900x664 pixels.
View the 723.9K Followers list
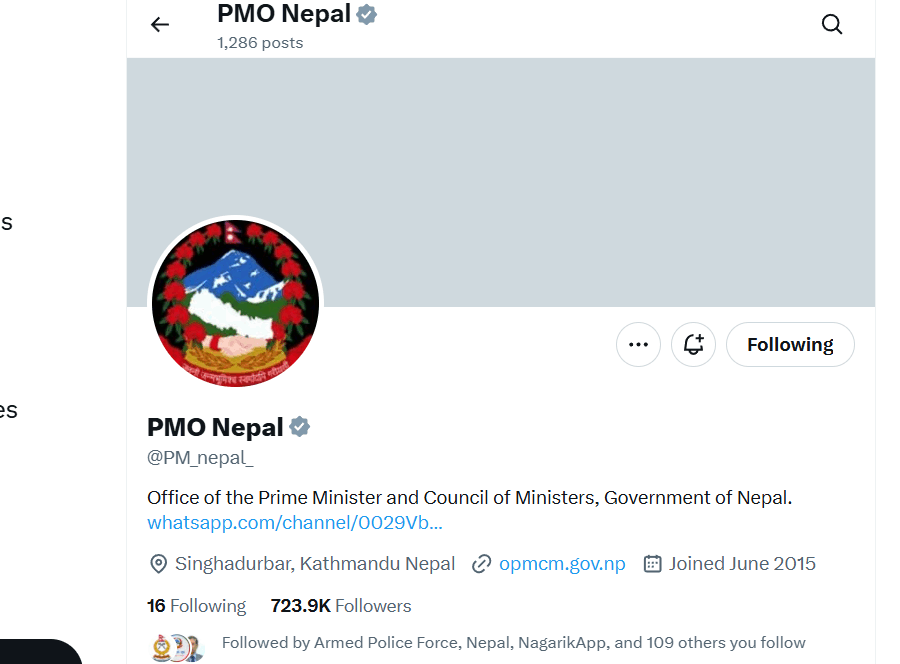point(340,606)
